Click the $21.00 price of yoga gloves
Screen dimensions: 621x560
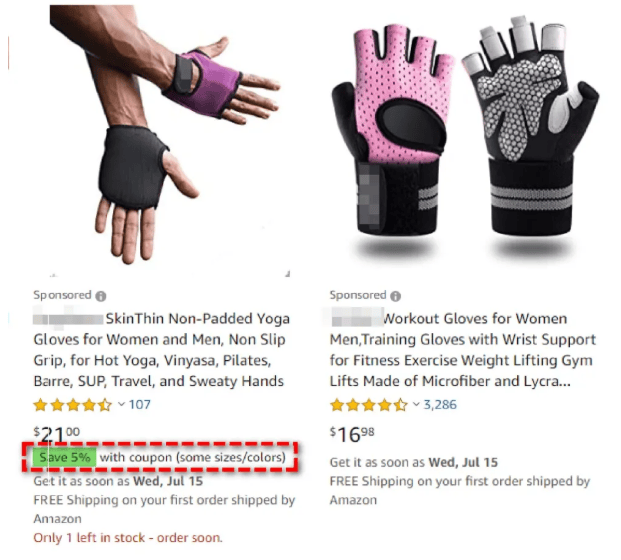(x=57, y=434)
